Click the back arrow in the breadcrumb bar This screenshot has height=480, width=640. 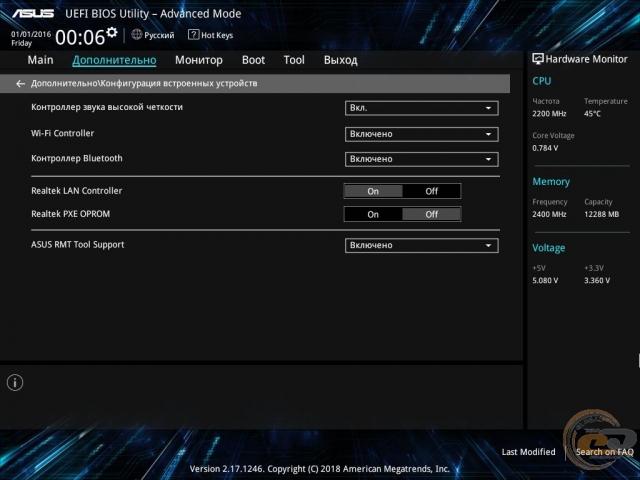[x=20, y=84]
